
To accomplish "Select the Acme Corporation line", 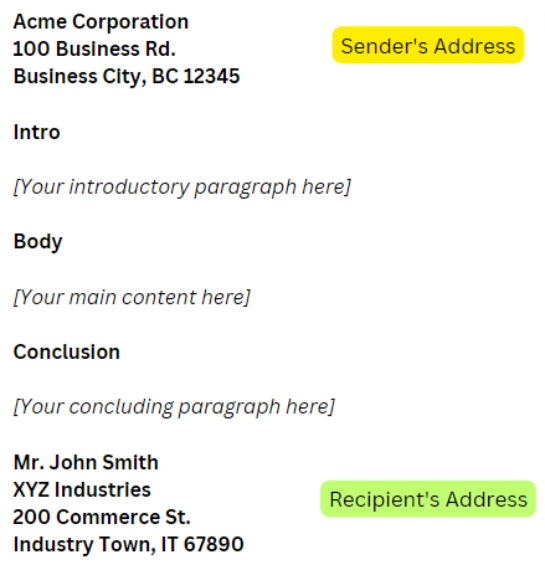I will pos(101,22).
